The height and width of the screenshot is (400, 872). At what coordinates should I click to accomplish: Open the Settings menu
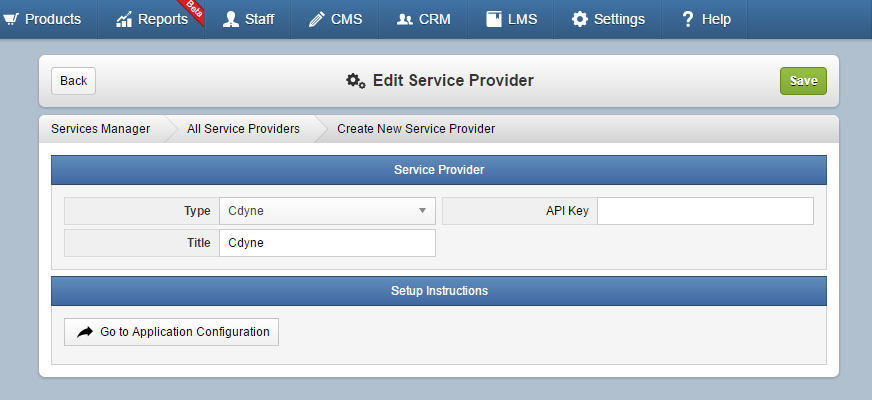(x=608, y=19)
